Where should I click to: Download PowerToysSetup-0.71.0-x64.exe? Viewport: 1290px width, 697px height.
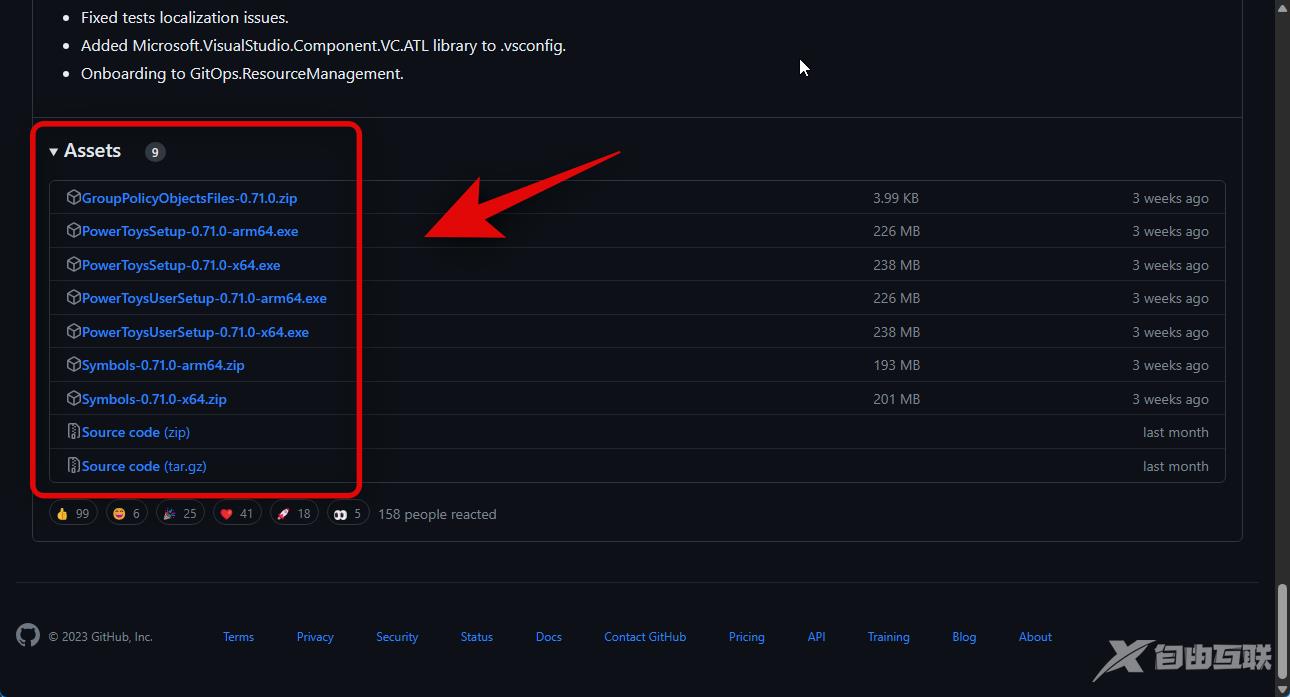tap(181, 265)
